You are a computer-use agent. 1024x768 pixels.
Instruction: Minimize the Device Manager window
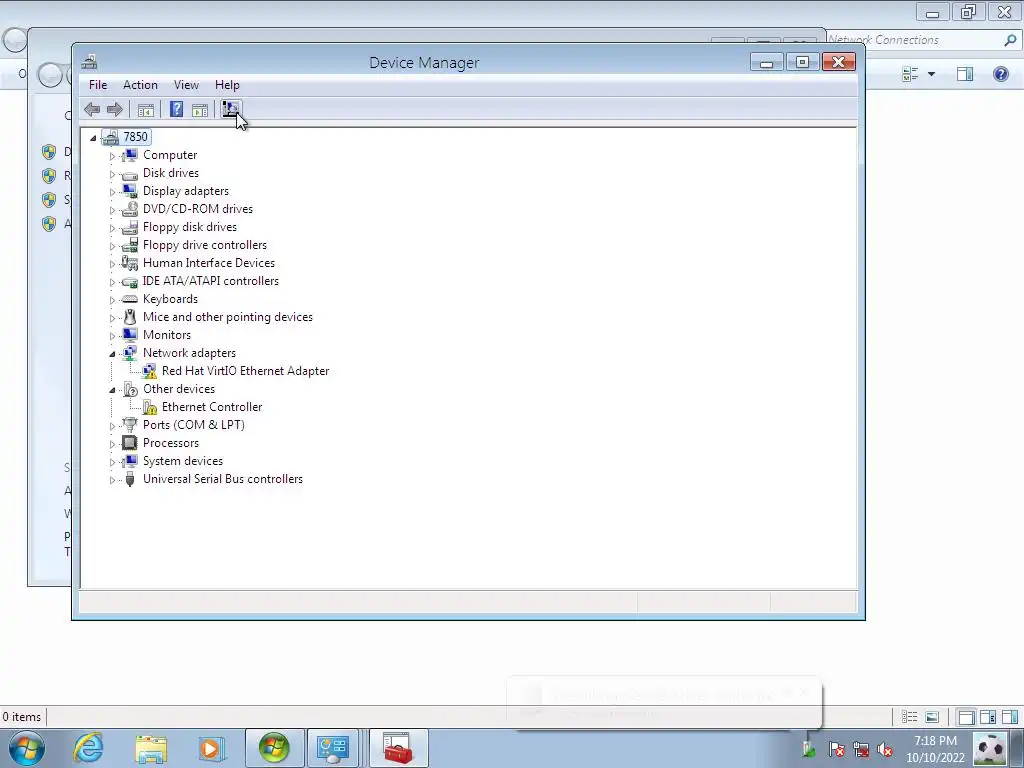point(767,63)
